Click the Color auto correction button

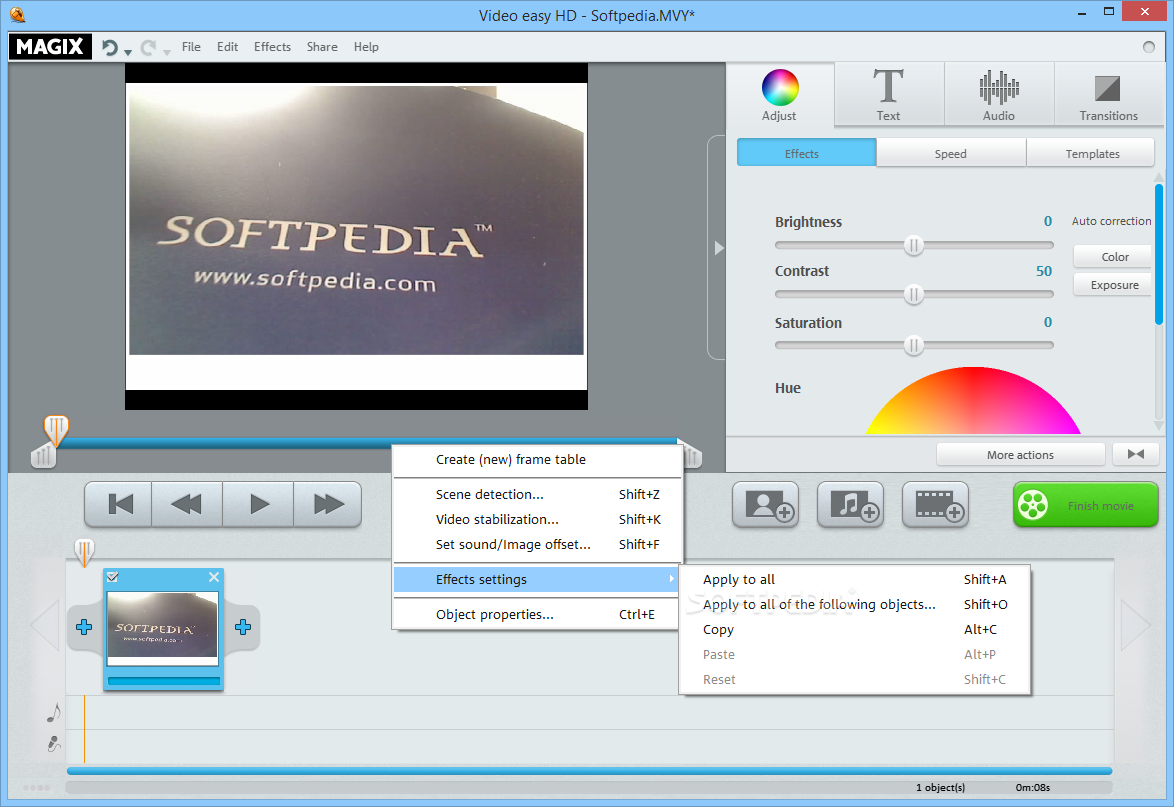click(1114, 257)
